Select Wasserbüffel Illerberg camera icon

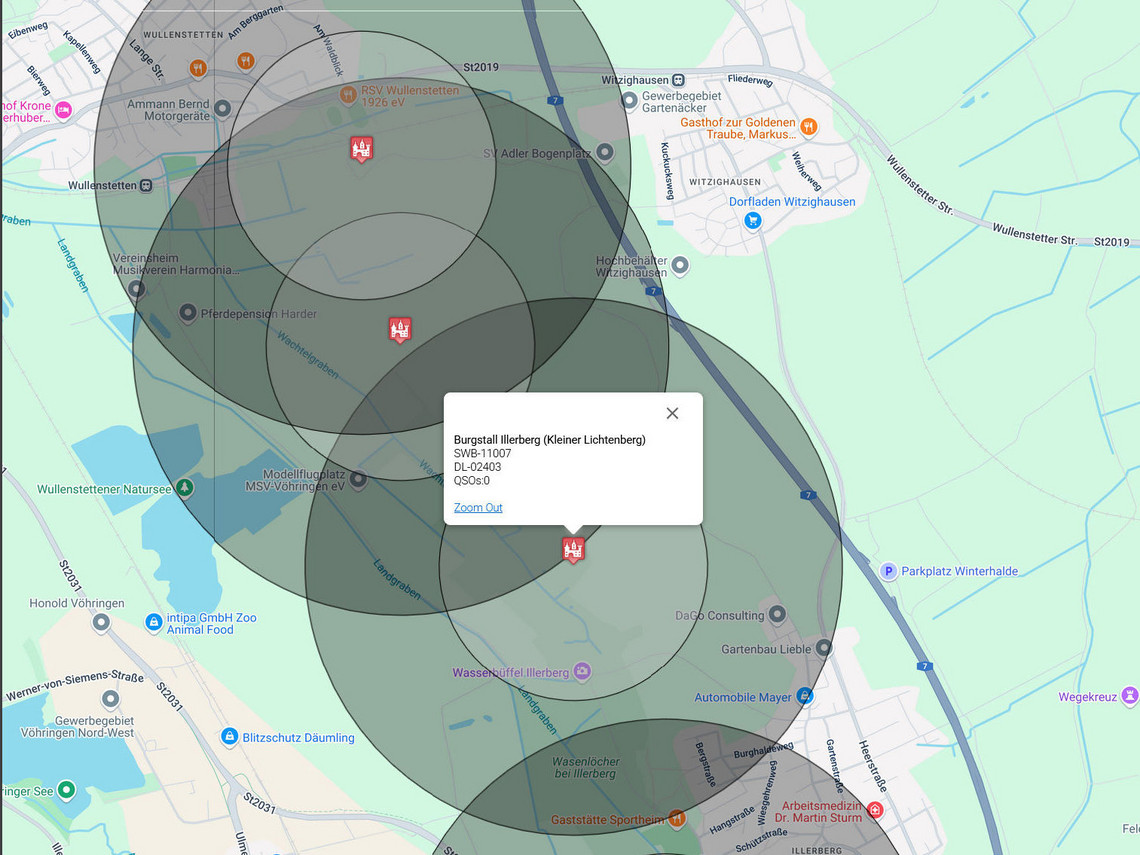coord(582,671)
